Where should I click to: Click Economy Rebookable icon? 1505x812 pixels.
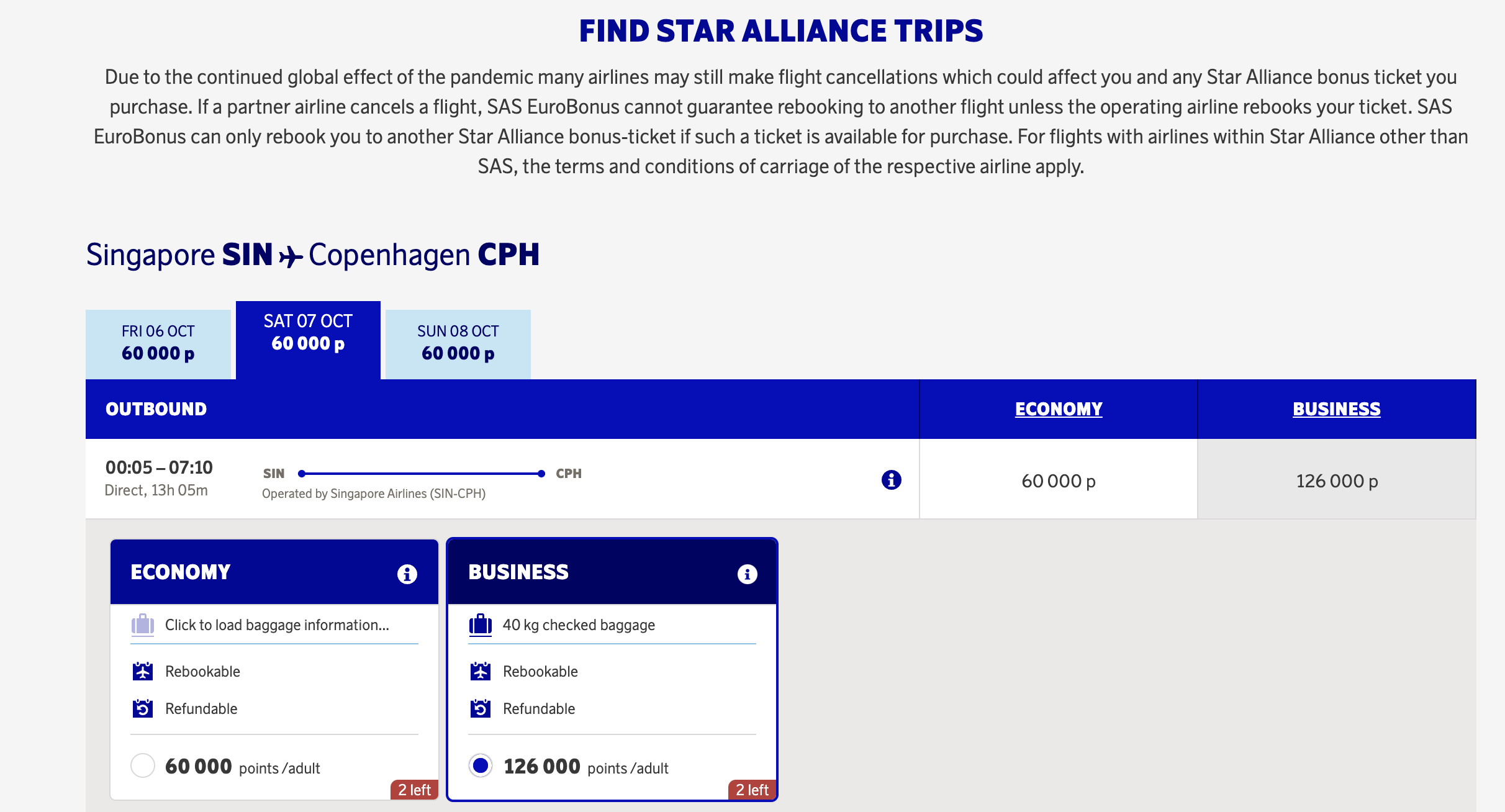point(143,671)
